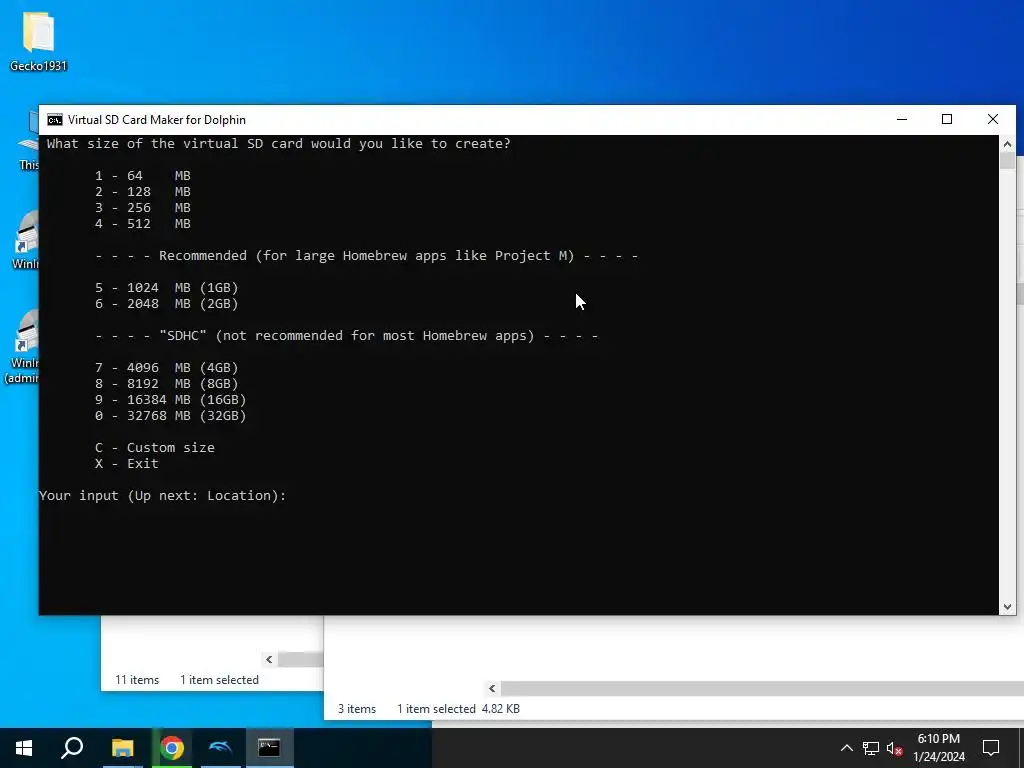Click the 'What size of the virtual SD card' question
The height and width of the screenshot is (768, 1024).
click(x=279, y=144)
